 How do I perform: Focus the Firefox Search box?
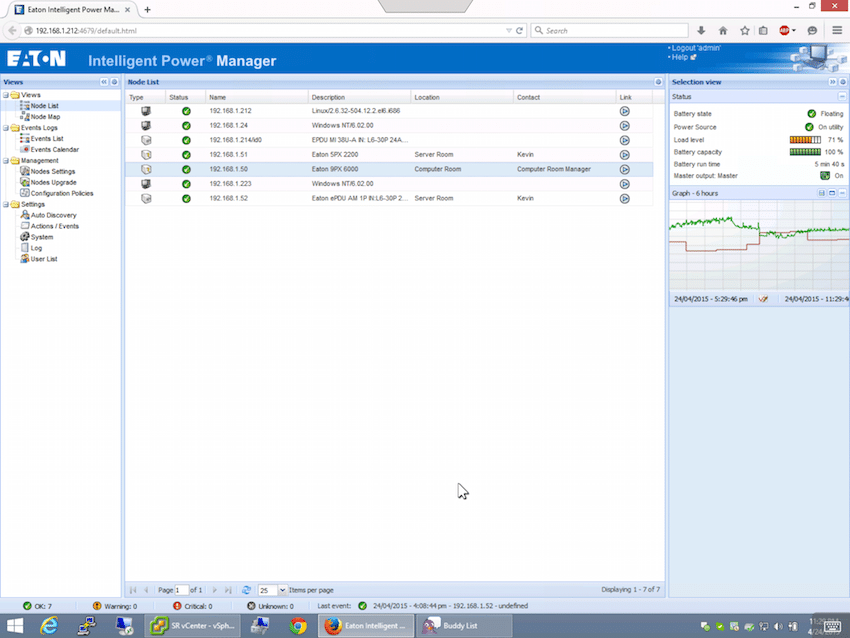point(610,31)
